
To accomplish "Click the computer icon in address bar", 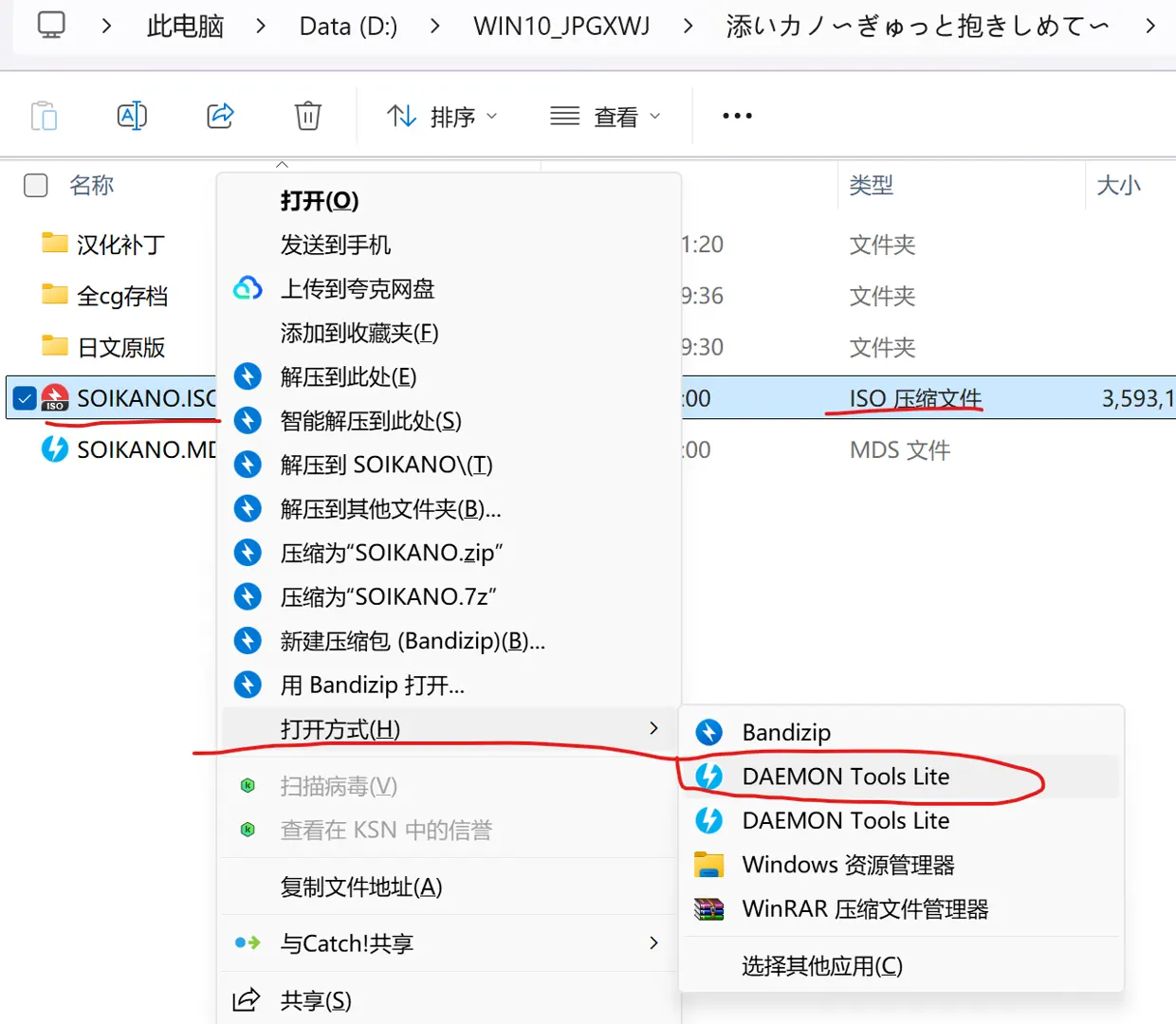I will 51,25.
